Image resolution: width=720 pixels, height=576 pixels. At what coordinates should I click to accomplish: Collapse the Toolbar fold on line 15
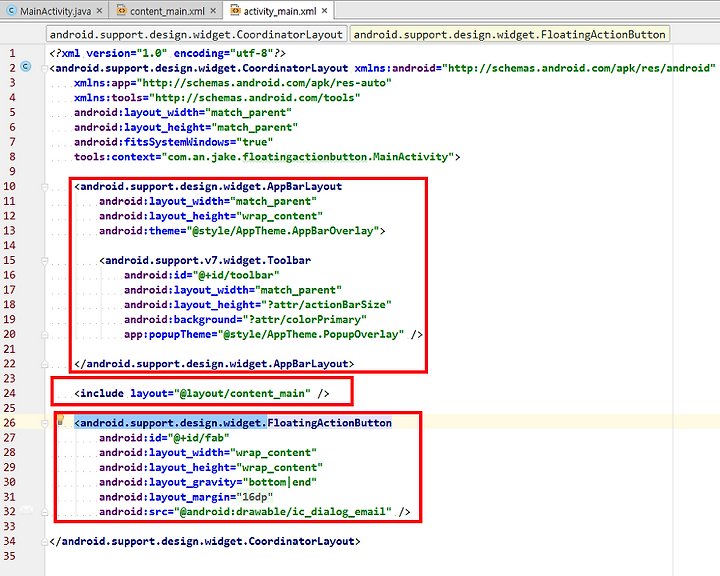tap(45, 261)
